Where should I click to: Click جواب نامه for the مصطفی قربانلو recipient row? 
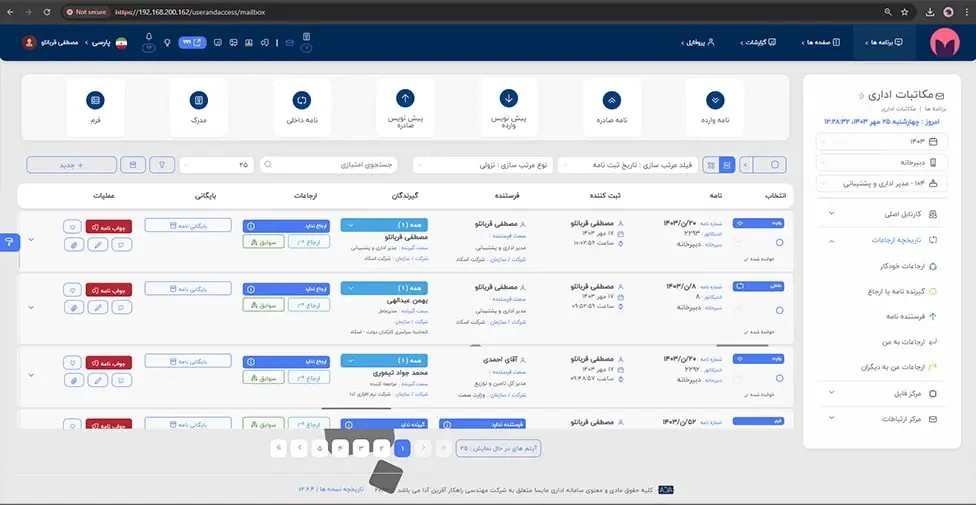(x=108, y=225)
